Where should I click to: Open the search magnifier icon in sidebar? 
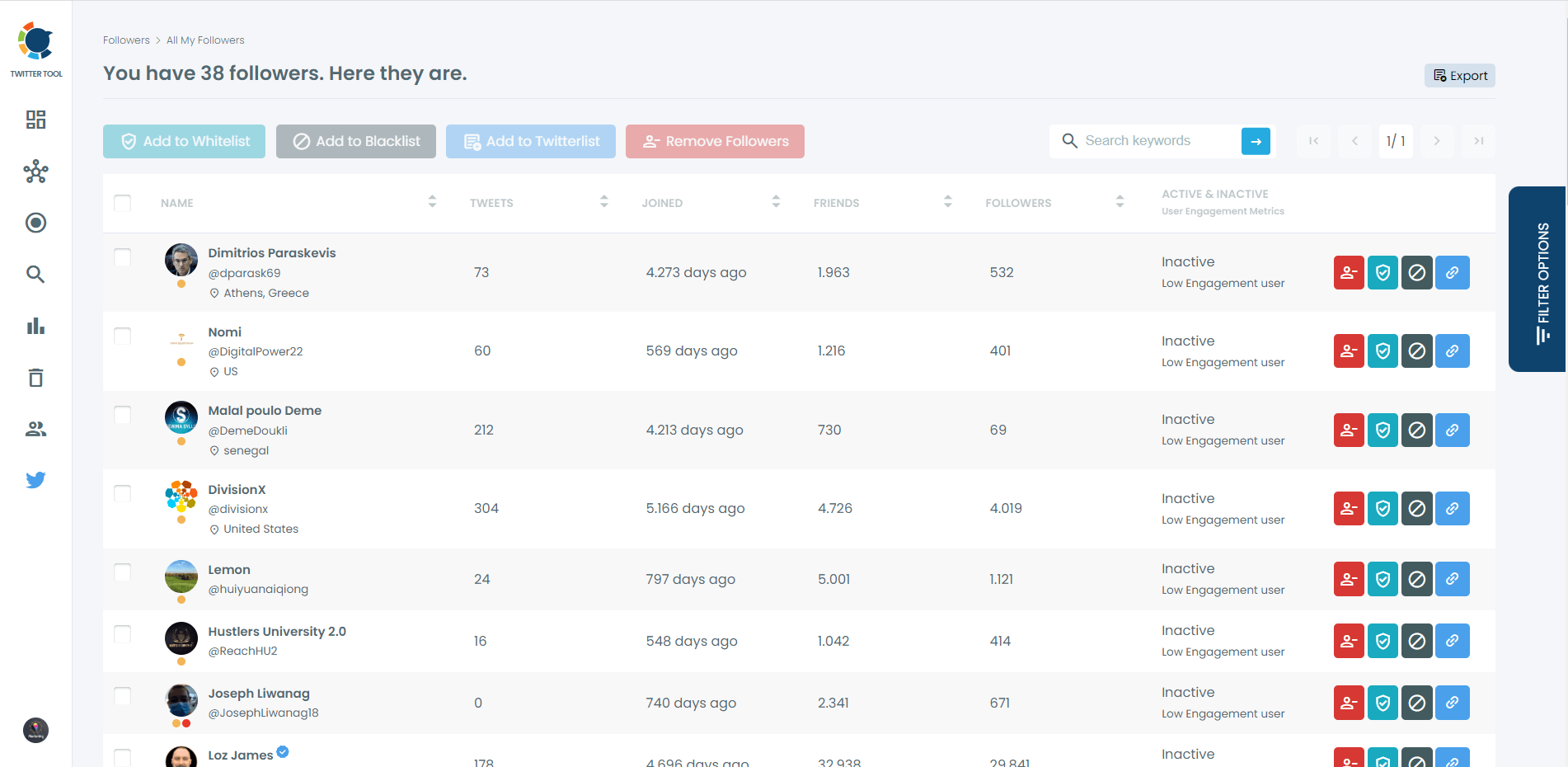click(35, 274)
